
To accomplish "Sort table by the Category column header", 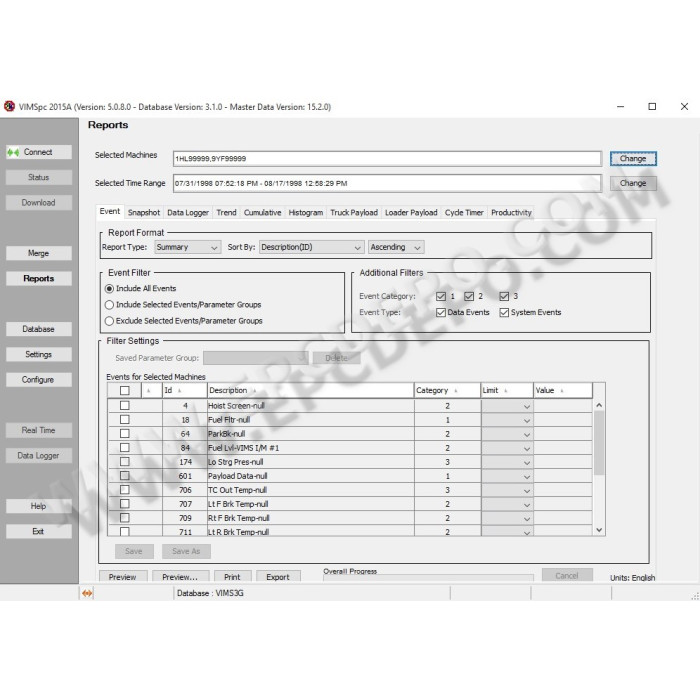I will 447,391.
